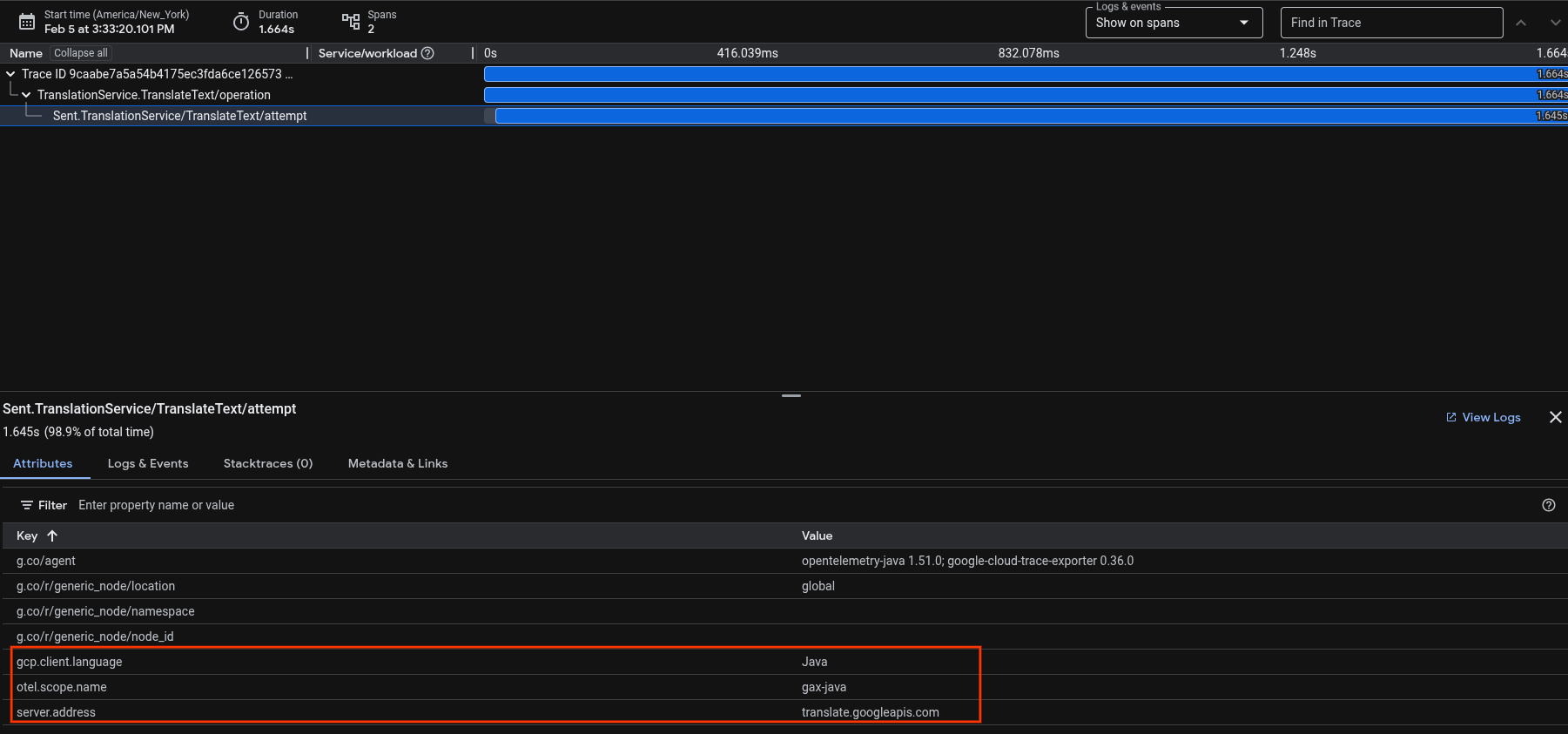Click the global location value

tap(818, 586)
